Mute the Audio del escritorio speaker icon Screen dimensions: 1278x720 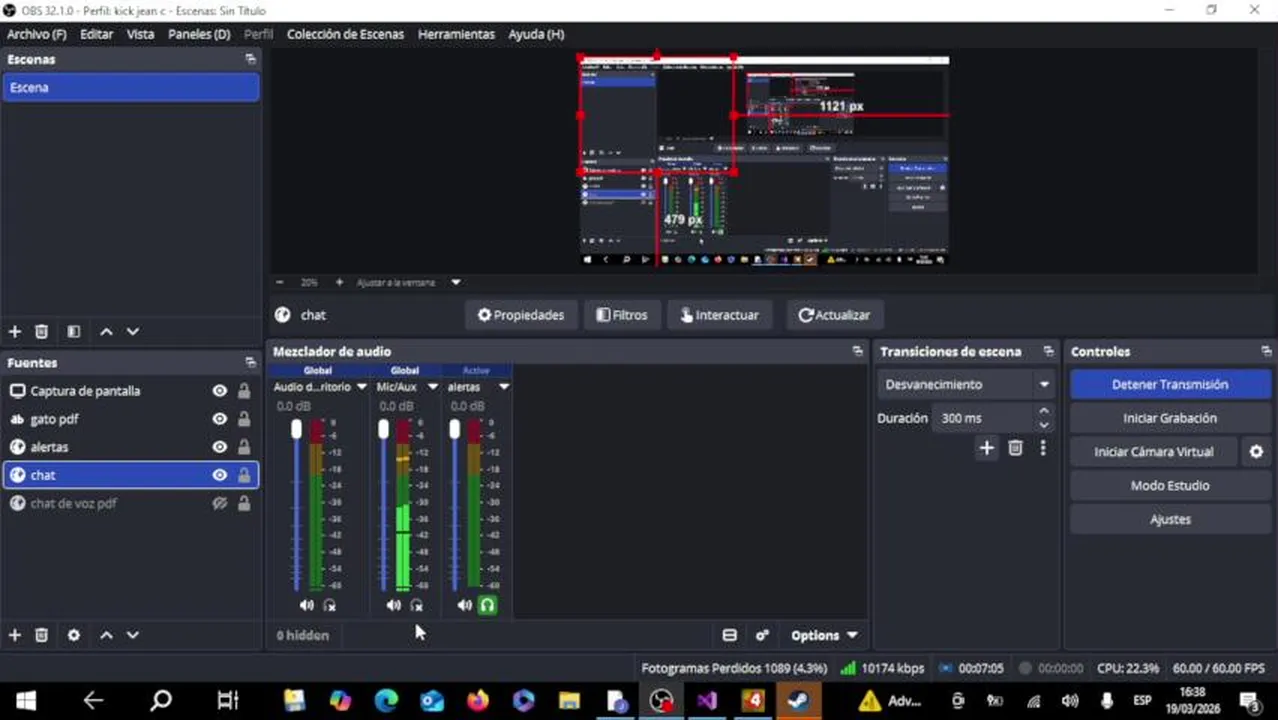(x=306, y=605)
